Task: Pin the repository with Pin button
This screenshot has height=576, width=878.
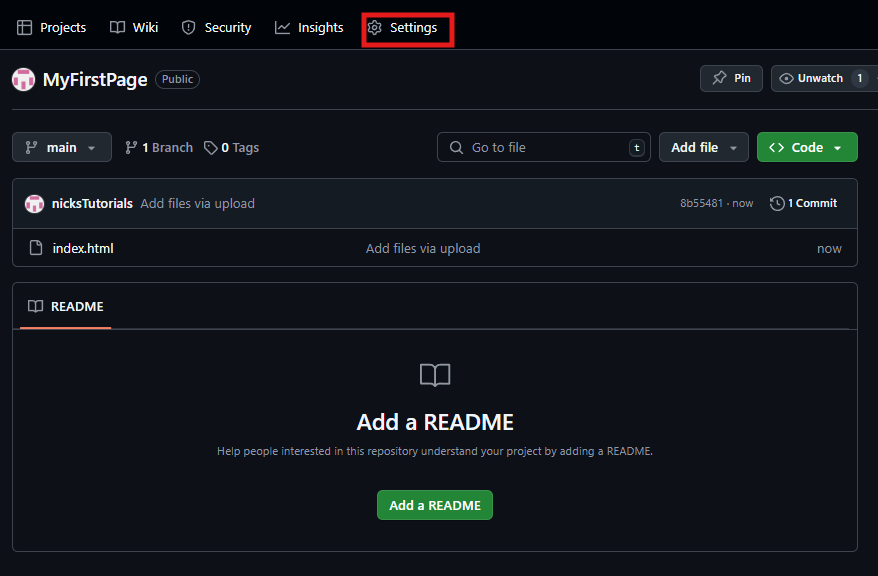Action: [731, 78]
